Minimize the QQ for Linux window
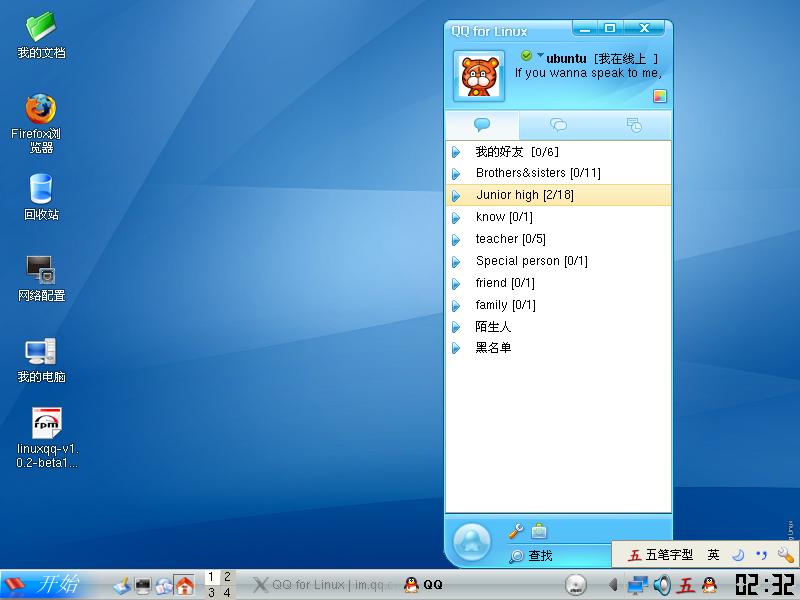 coord(585,29)
